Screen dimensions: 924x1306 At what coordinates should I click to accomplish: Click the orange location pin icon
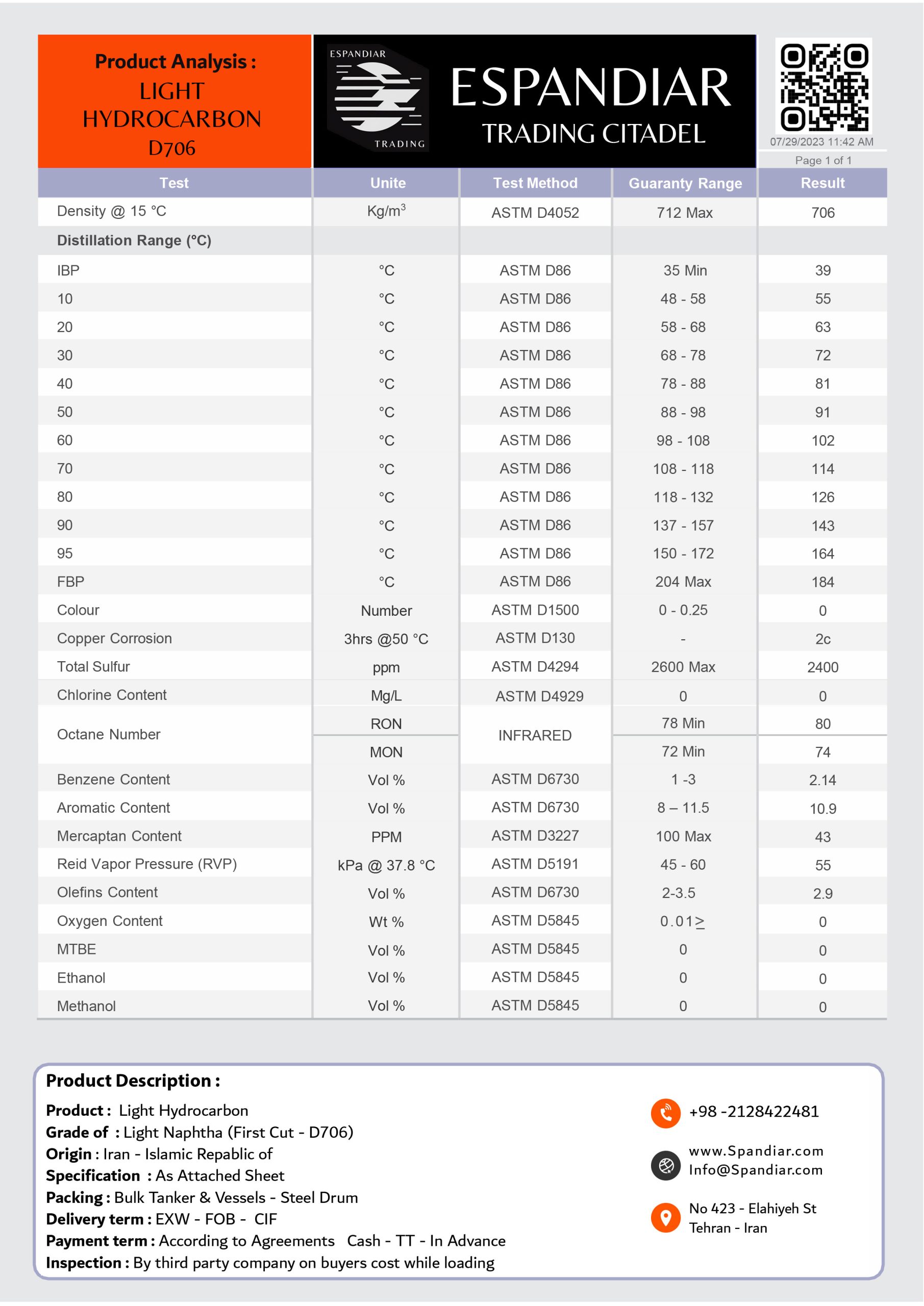tap(666, 1218)
